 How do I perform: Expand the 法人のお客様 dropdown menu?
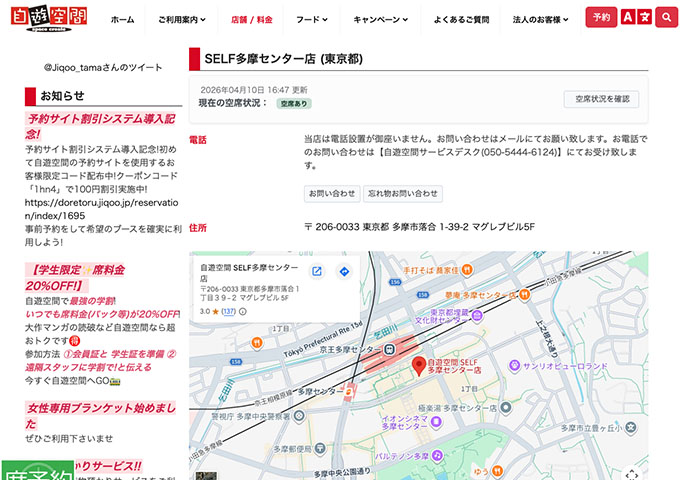[x=540, y=20]
